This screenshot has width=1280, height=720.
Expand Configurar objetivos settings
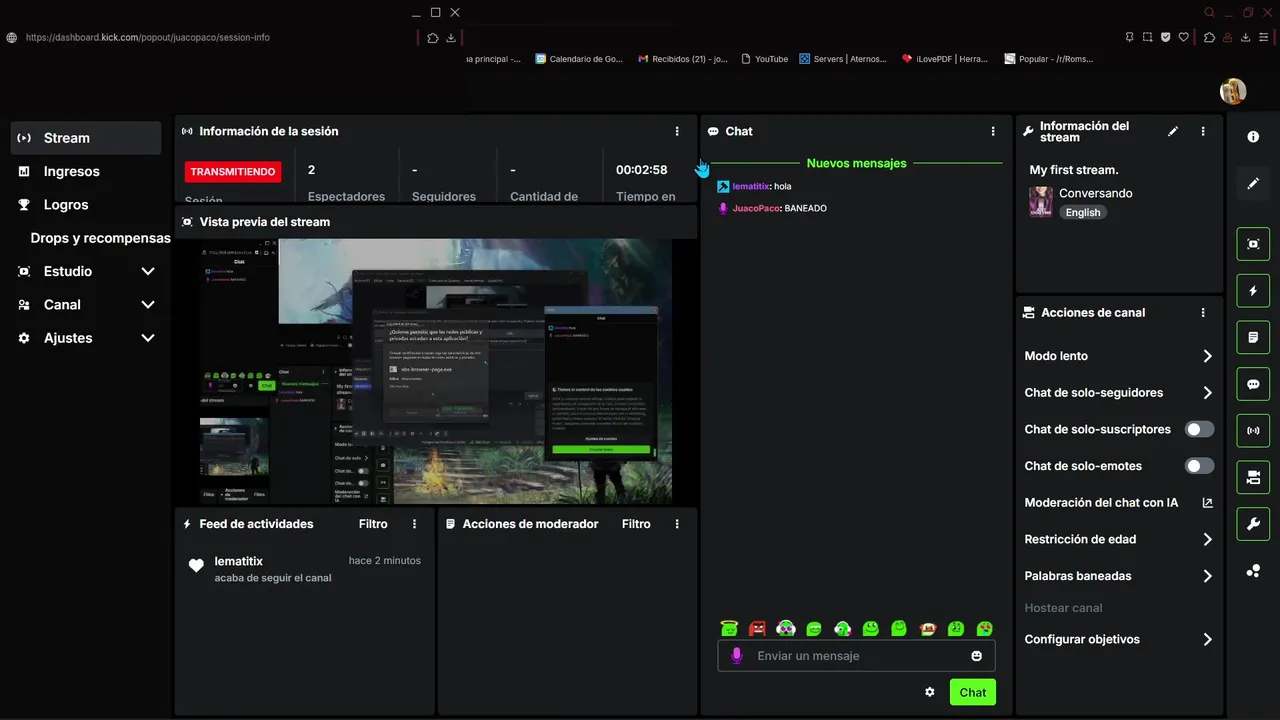[x=1119, y=639]
